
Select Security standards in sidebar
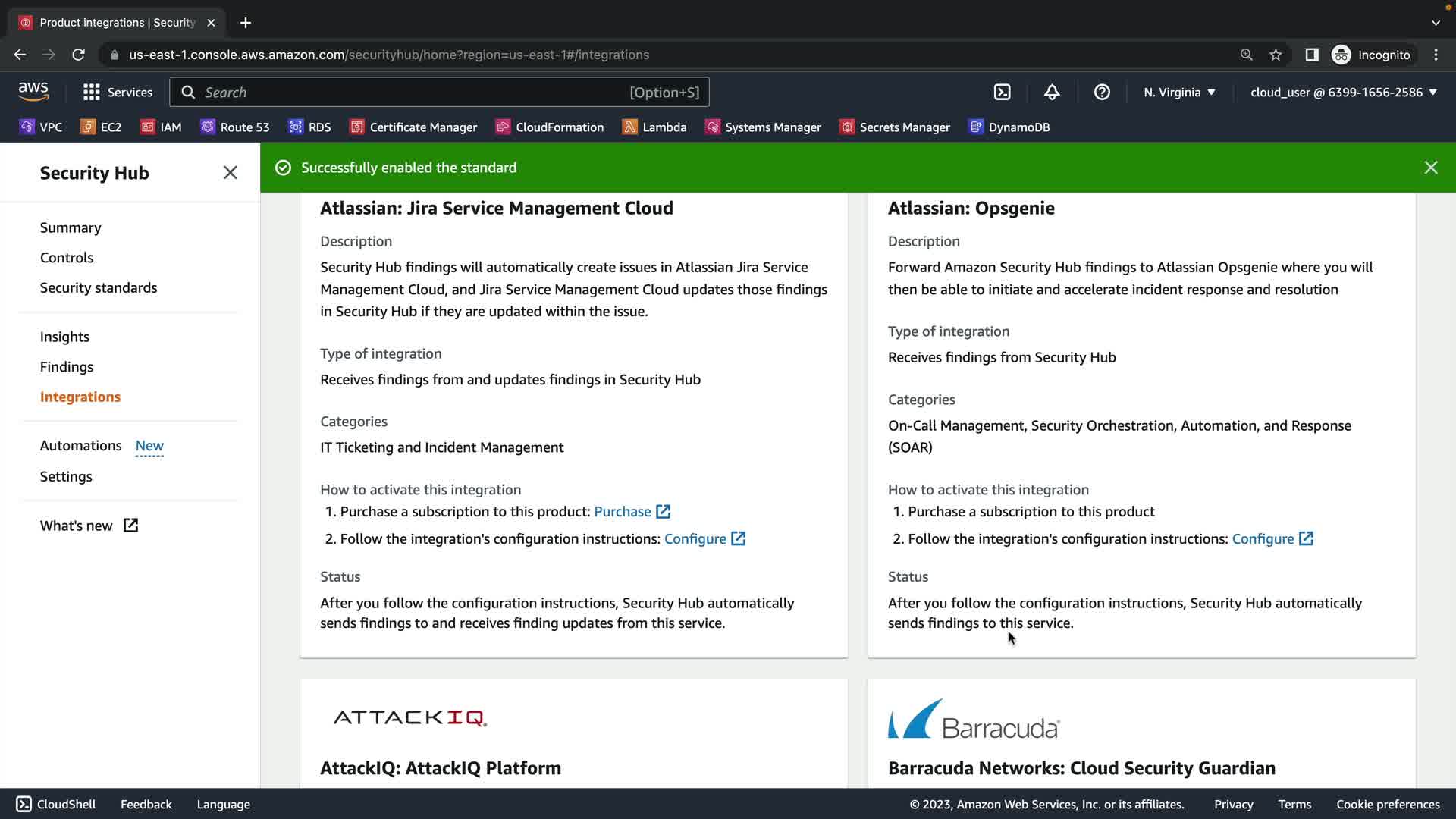pyautogui.click(x=99, y=288)
